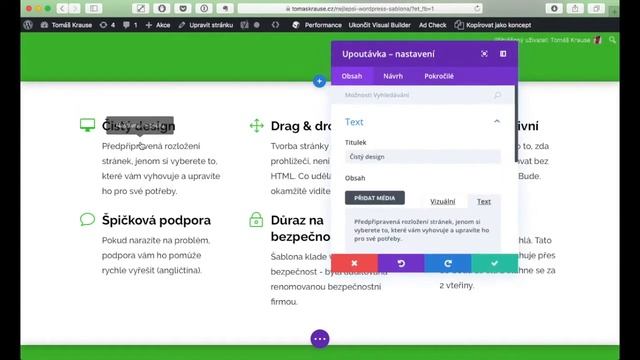640x360 pixels.
Task: Click the padlock blurb icon
Action: 256,220
